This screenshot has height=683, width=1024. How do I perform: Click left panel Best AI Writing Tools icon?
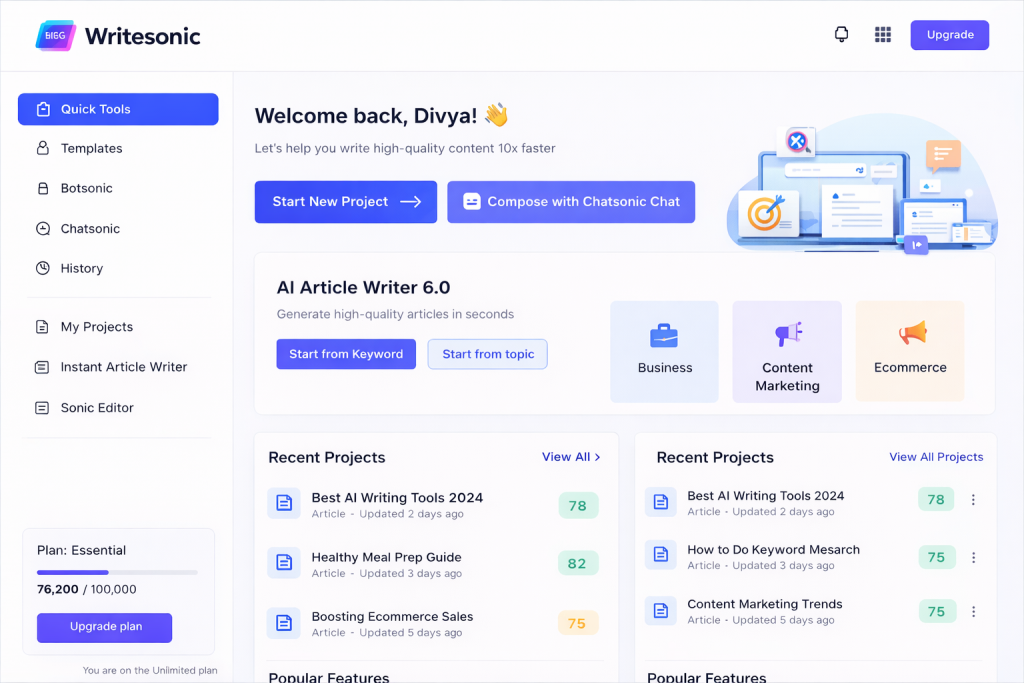click(x=284, y=503)
